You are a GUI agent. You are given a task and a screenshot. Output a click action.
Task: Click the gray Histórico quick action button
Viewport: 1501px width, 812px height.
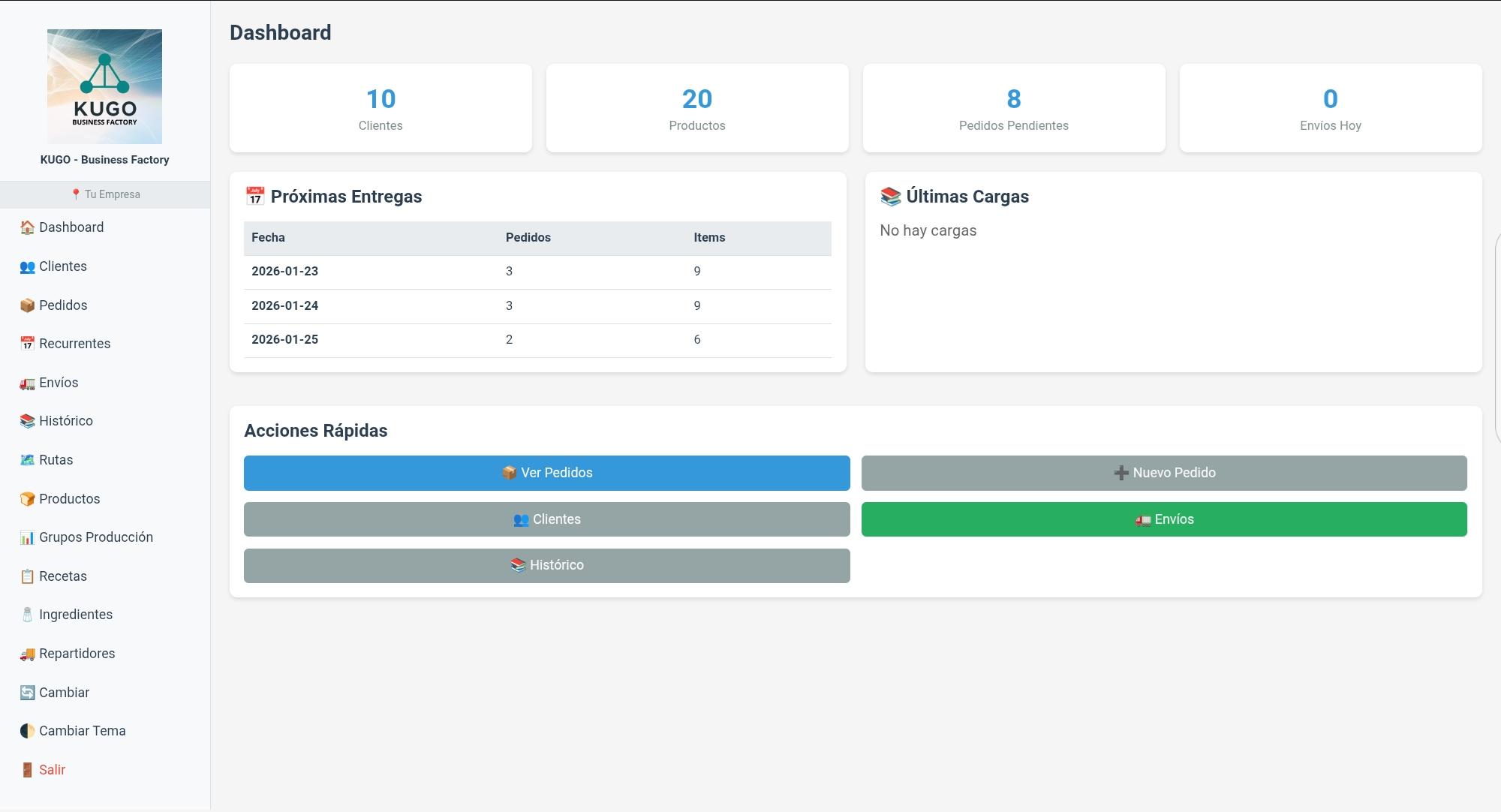[546, 565]
